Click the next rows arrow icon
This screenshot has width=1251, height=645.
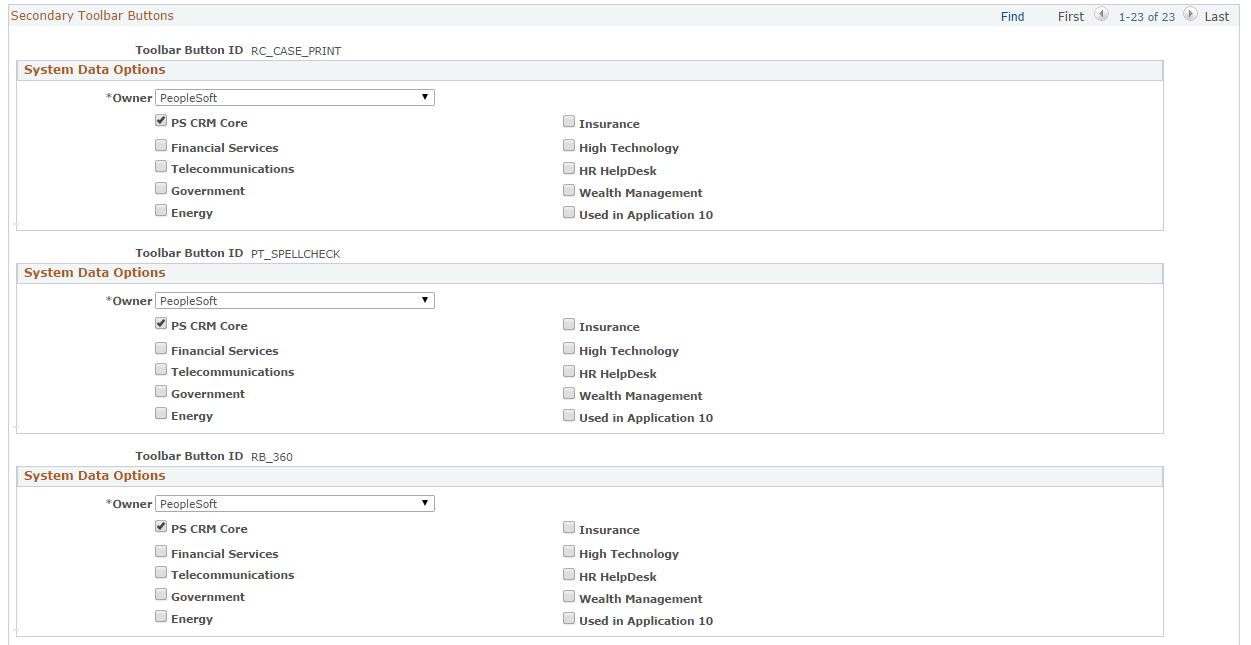[1190, 15]
